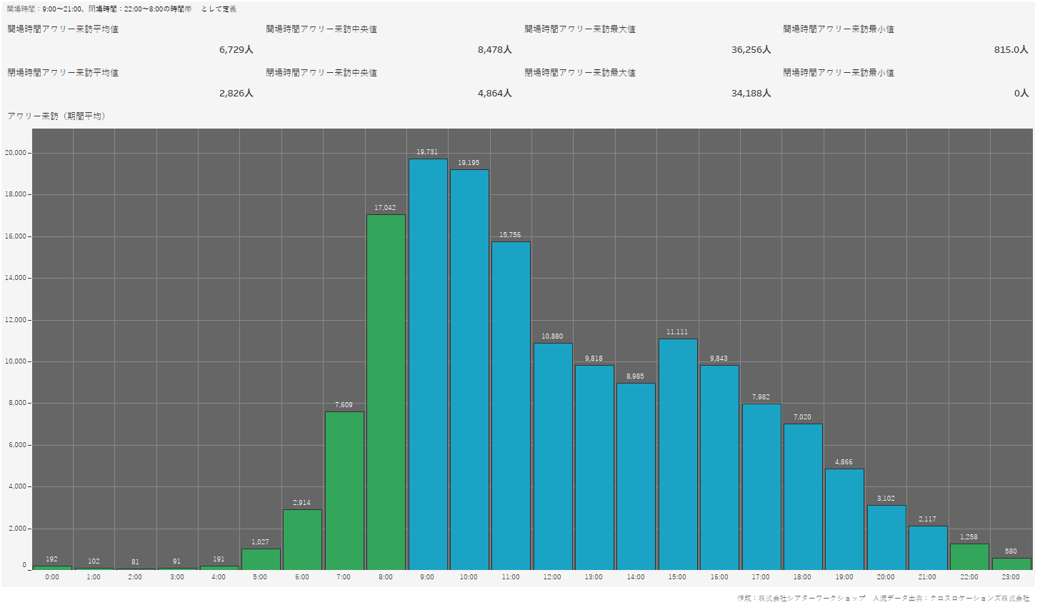Select the green 7:00 bar
Image resolution: width=1040 pixels, height=615 pixels.
(344, 490)
